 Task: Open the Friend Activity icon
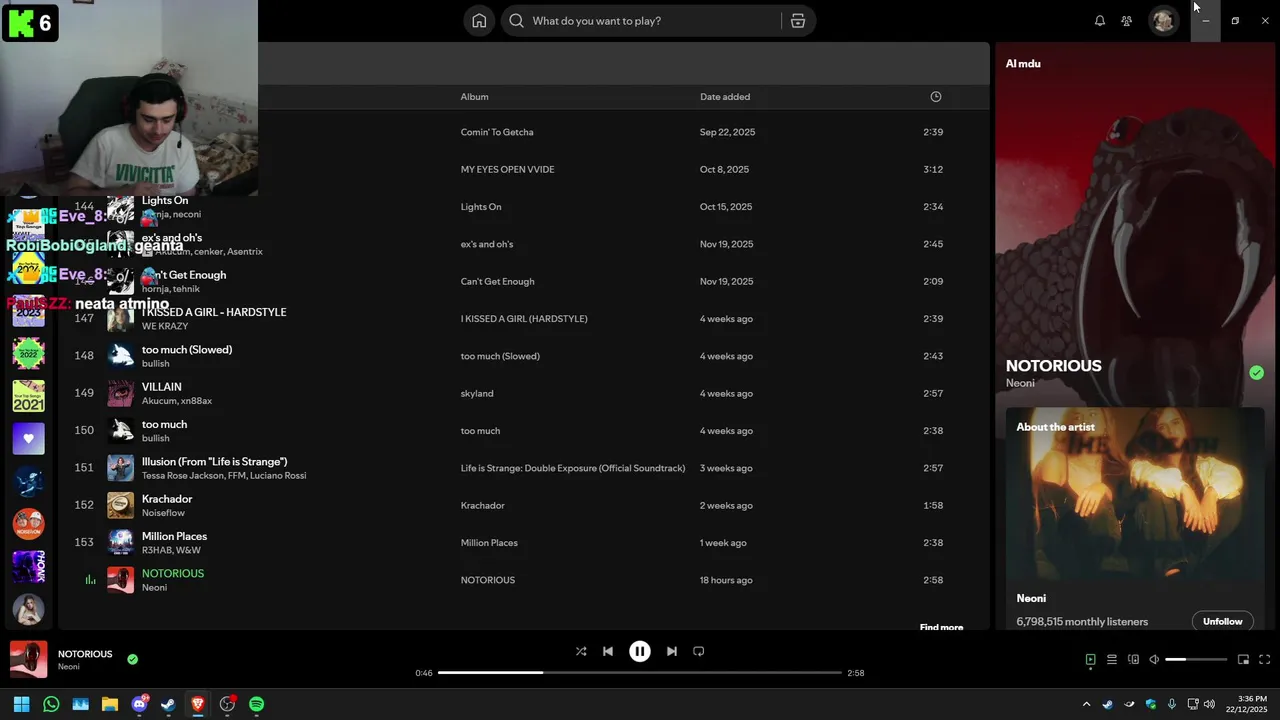pyautogui.click(x=1127, y=21)
